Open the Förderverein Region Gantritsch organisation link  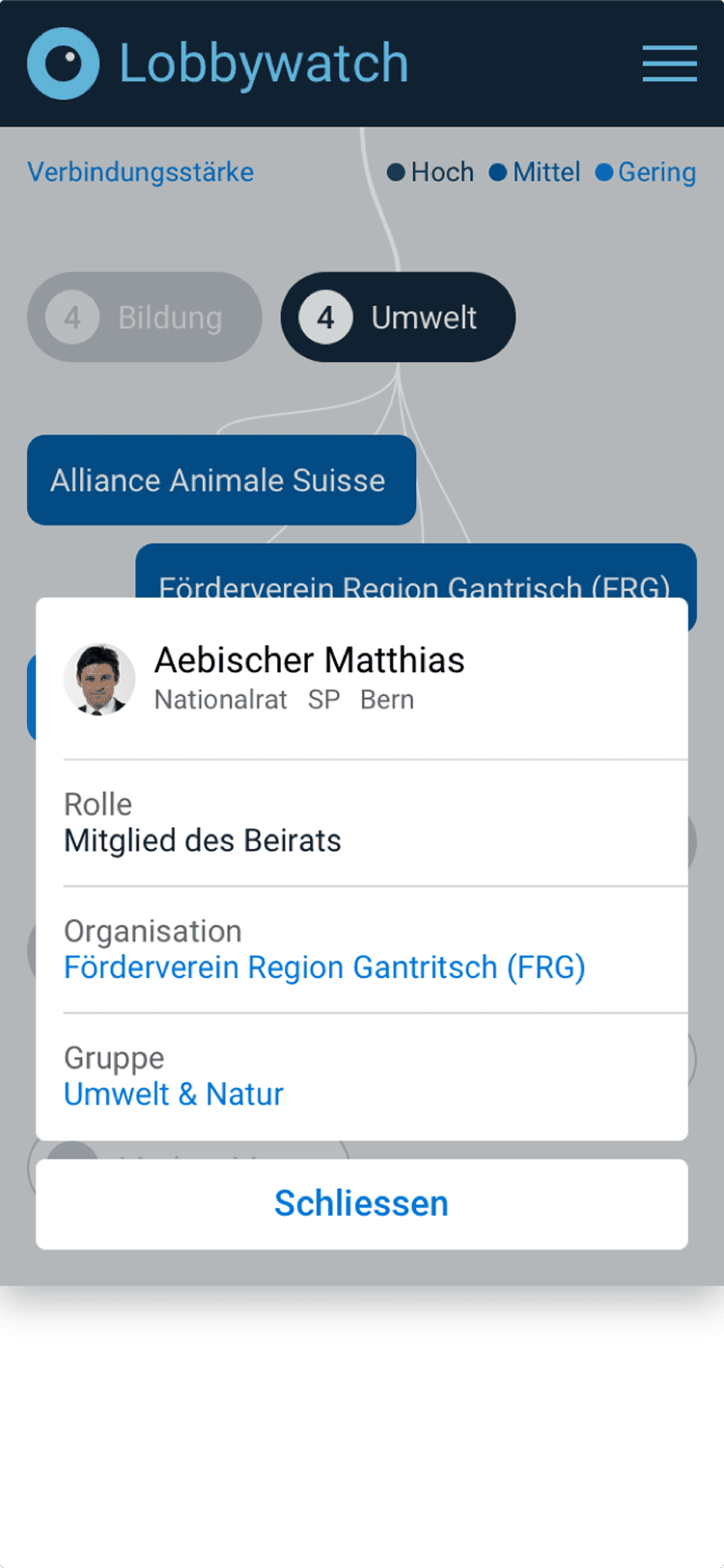coord(324,967)
